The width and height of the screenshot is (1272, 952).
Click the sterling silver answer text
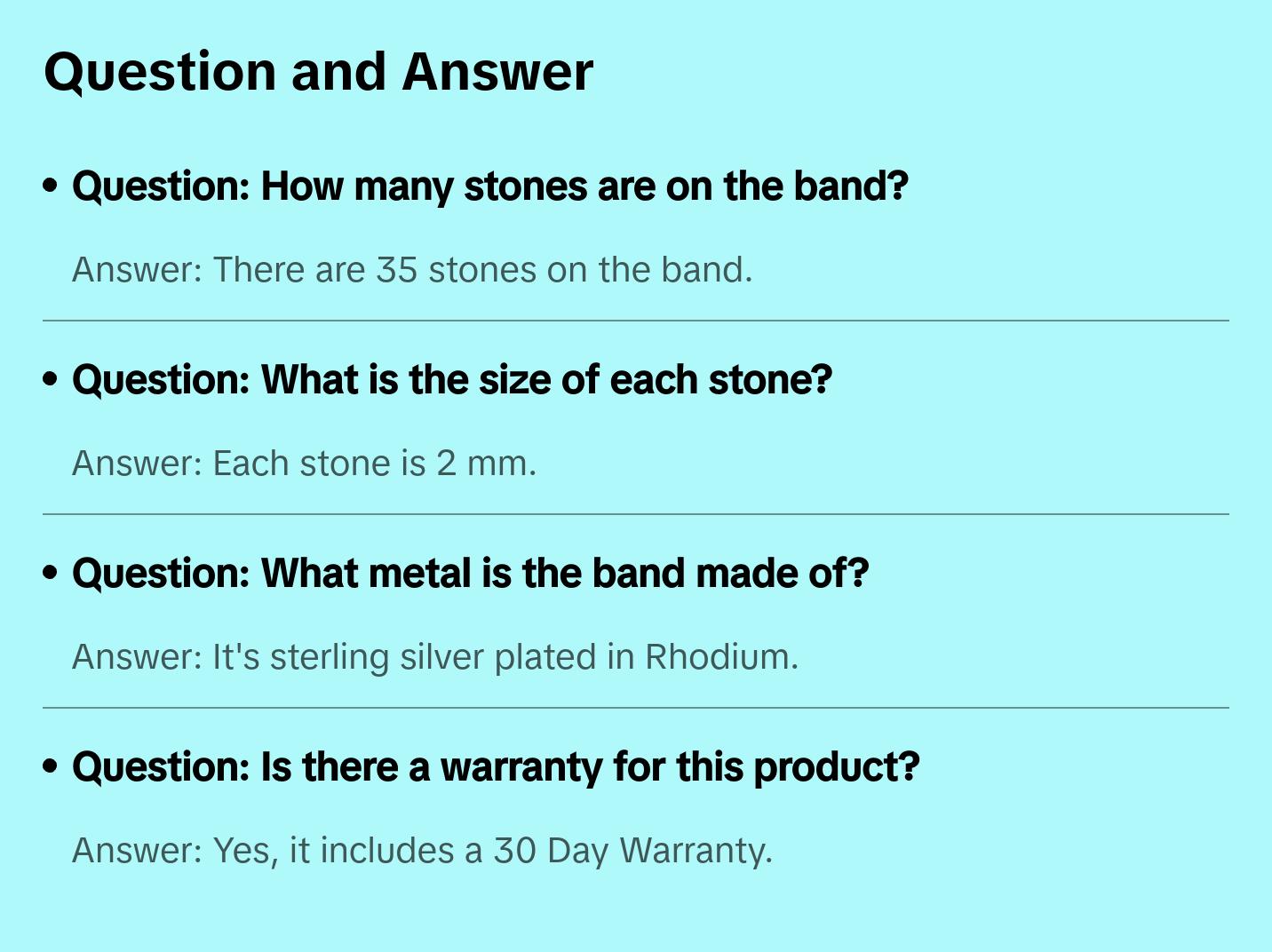click(x=435, y=657)
